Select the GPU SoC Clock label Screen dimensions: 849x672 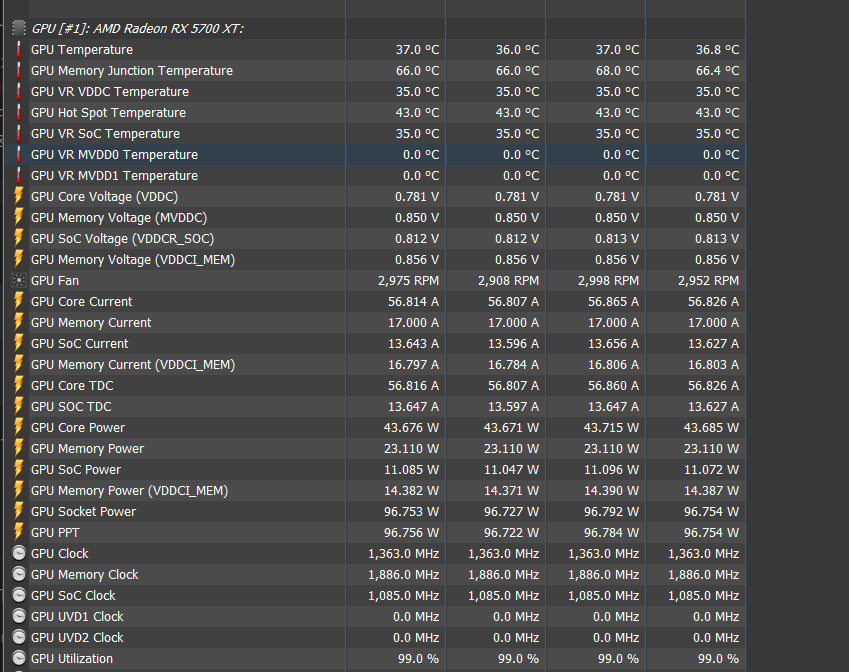[73, 596]
